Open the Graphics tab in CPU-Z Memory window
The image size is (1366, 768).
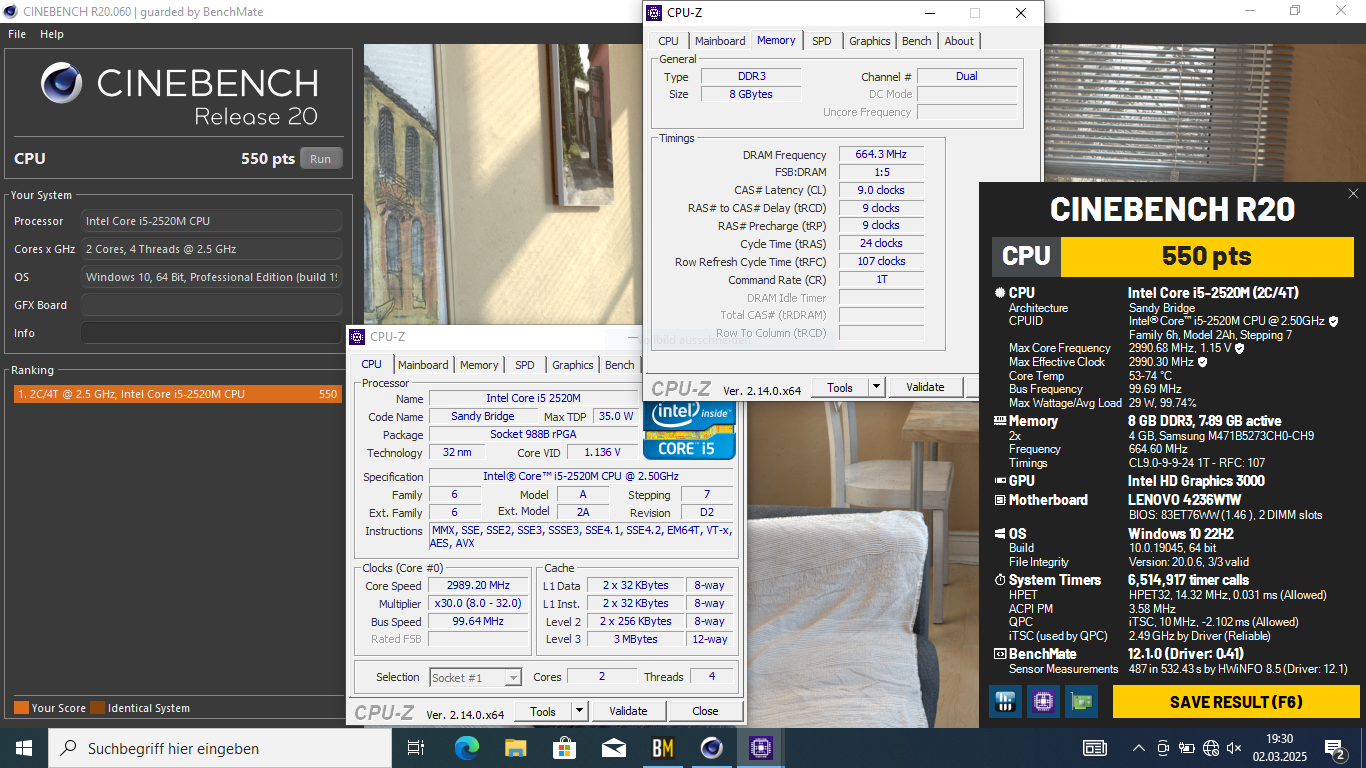point(870,41)
